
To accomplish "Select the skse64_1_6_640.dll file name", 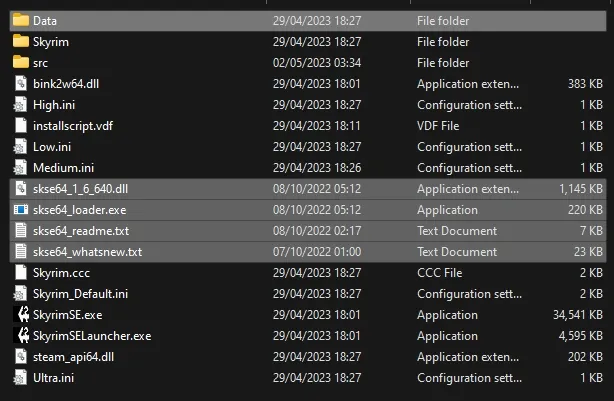I will (80, 188).
